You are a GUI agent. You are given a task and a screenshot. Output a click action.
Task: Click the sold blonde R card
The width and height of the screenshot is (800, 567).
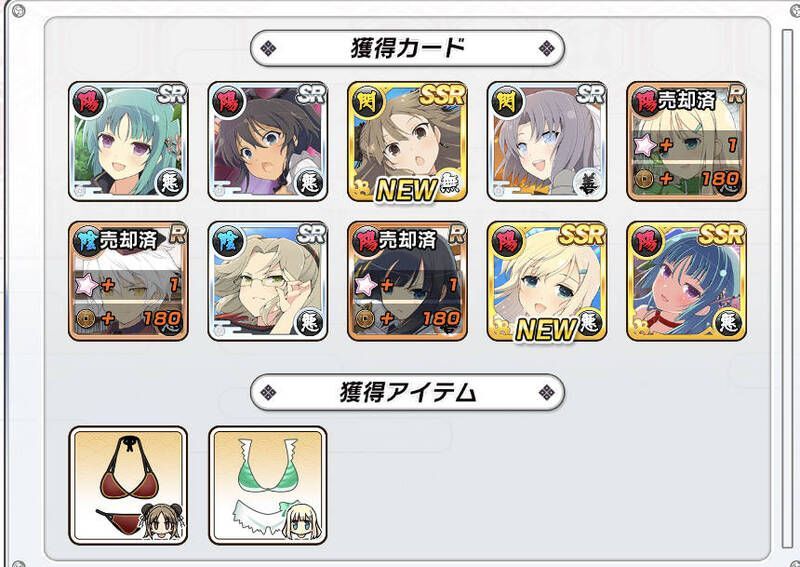pyautogui.click(x=687, y=141)
